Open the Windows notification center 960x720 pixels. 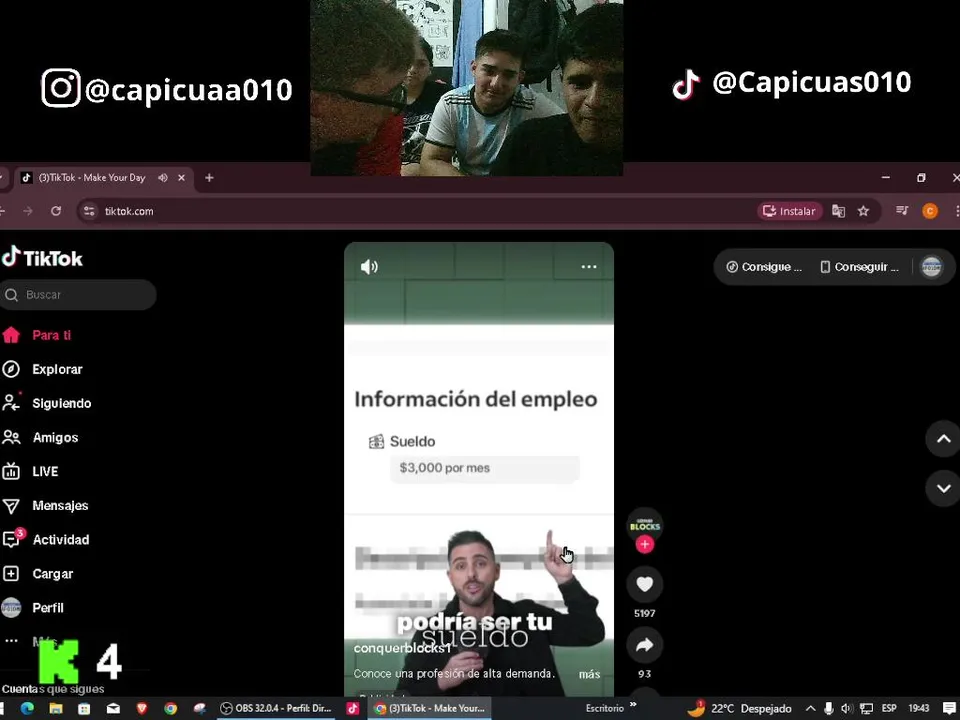pyautogui.click(x=949, y=708)
